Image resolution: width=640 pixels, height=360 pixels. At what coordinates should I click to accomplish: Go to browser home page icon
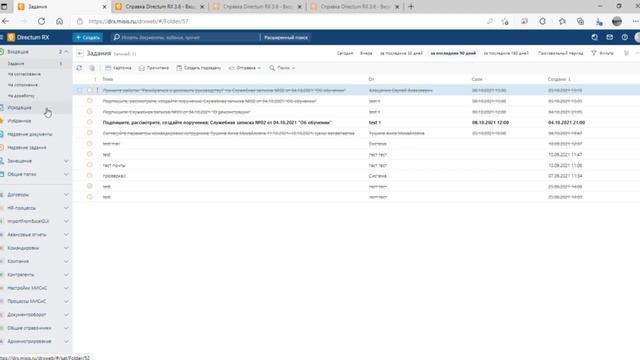(x=60, y=21)
